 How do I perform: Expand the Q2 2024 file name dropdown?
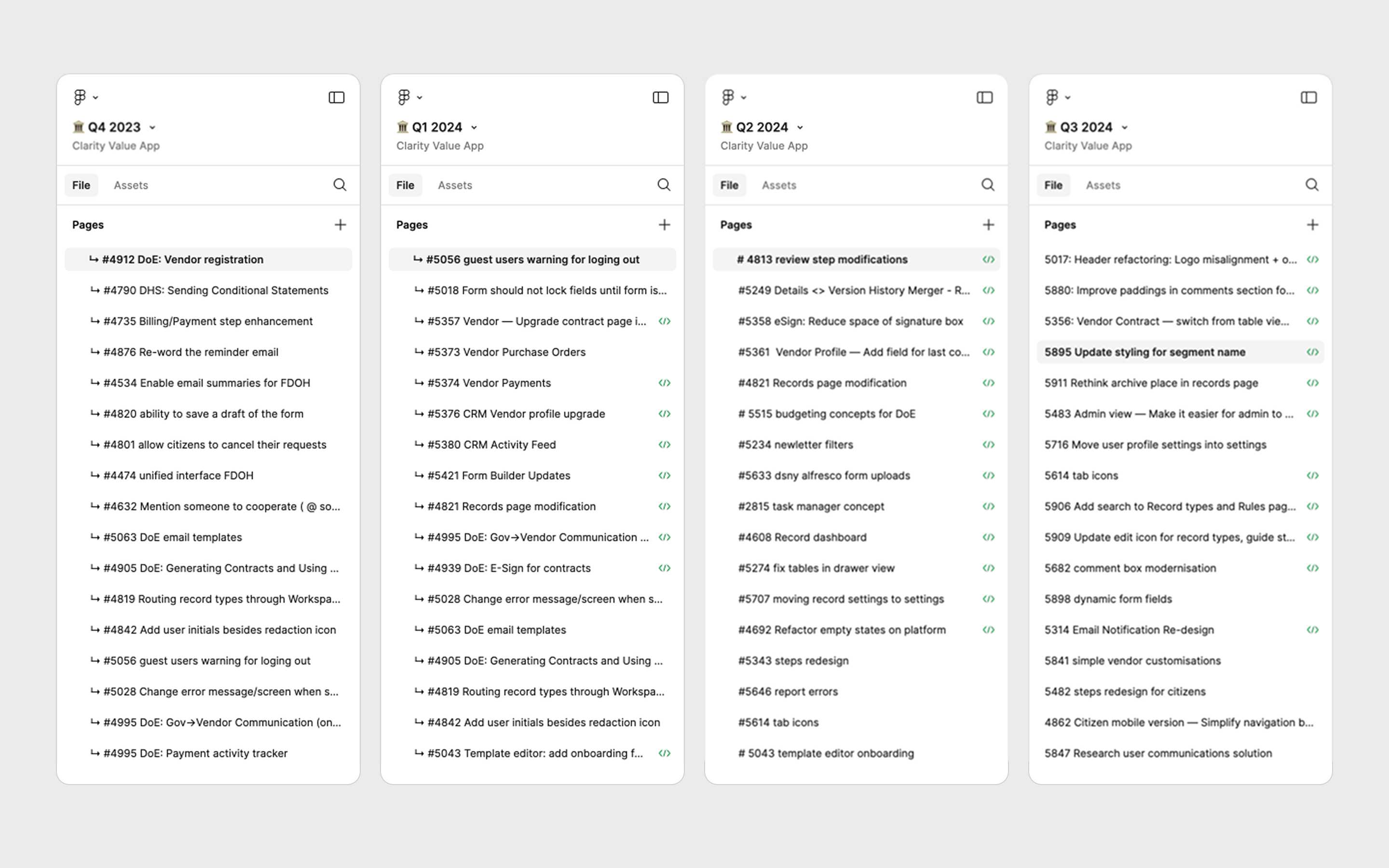(x=800, y=127)
